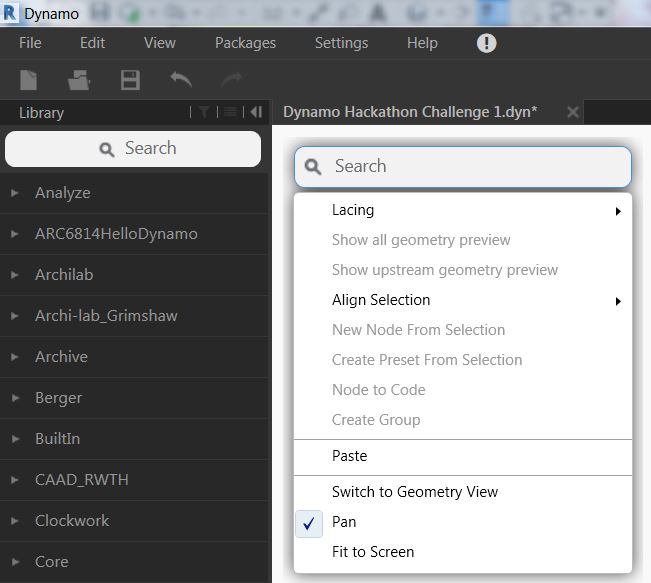This screenshot has width=651, height=583.
Task: Undo the last action with the arrow icon
Action: [x=181, y=79]
